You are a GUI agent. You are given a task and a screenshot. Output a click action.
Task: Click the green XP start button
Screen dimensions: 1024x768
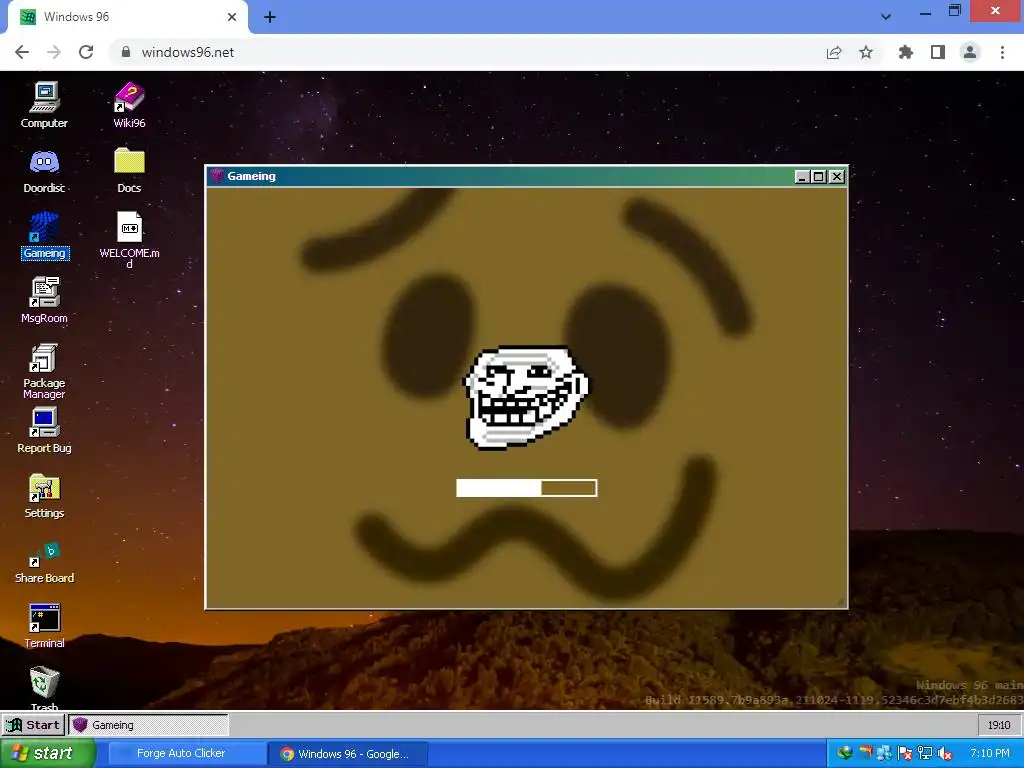pyautogui.click(x=48, y=753)
